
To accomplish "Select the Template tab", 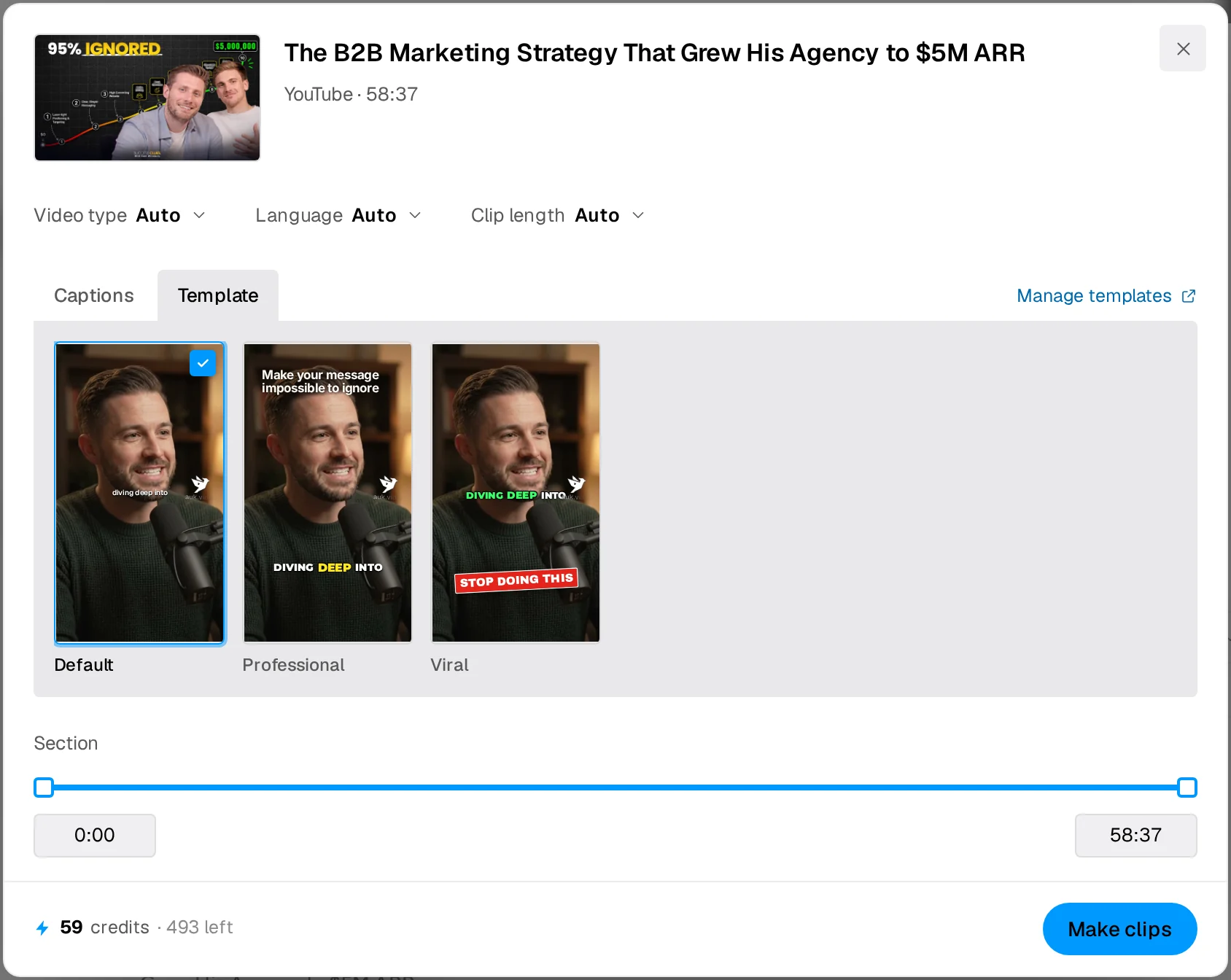I will 218,295.
